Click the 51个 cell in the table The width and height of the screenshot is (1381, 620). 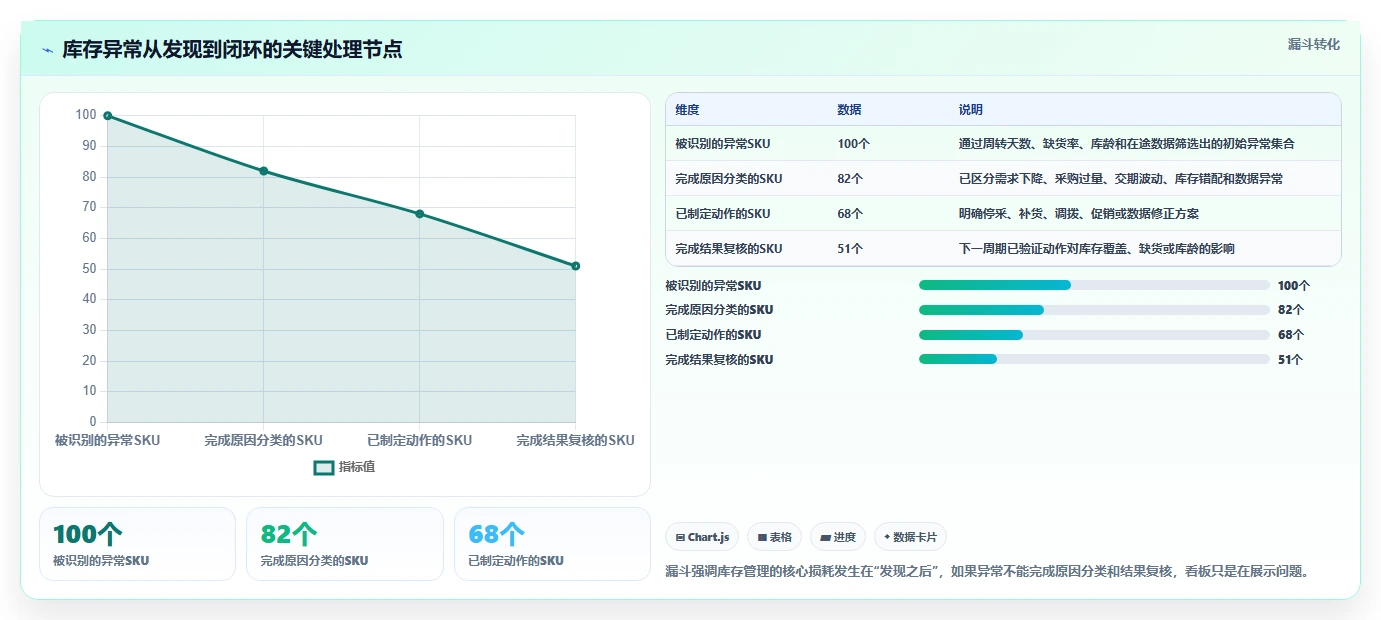pyautogui.click(x=850, y=249)
